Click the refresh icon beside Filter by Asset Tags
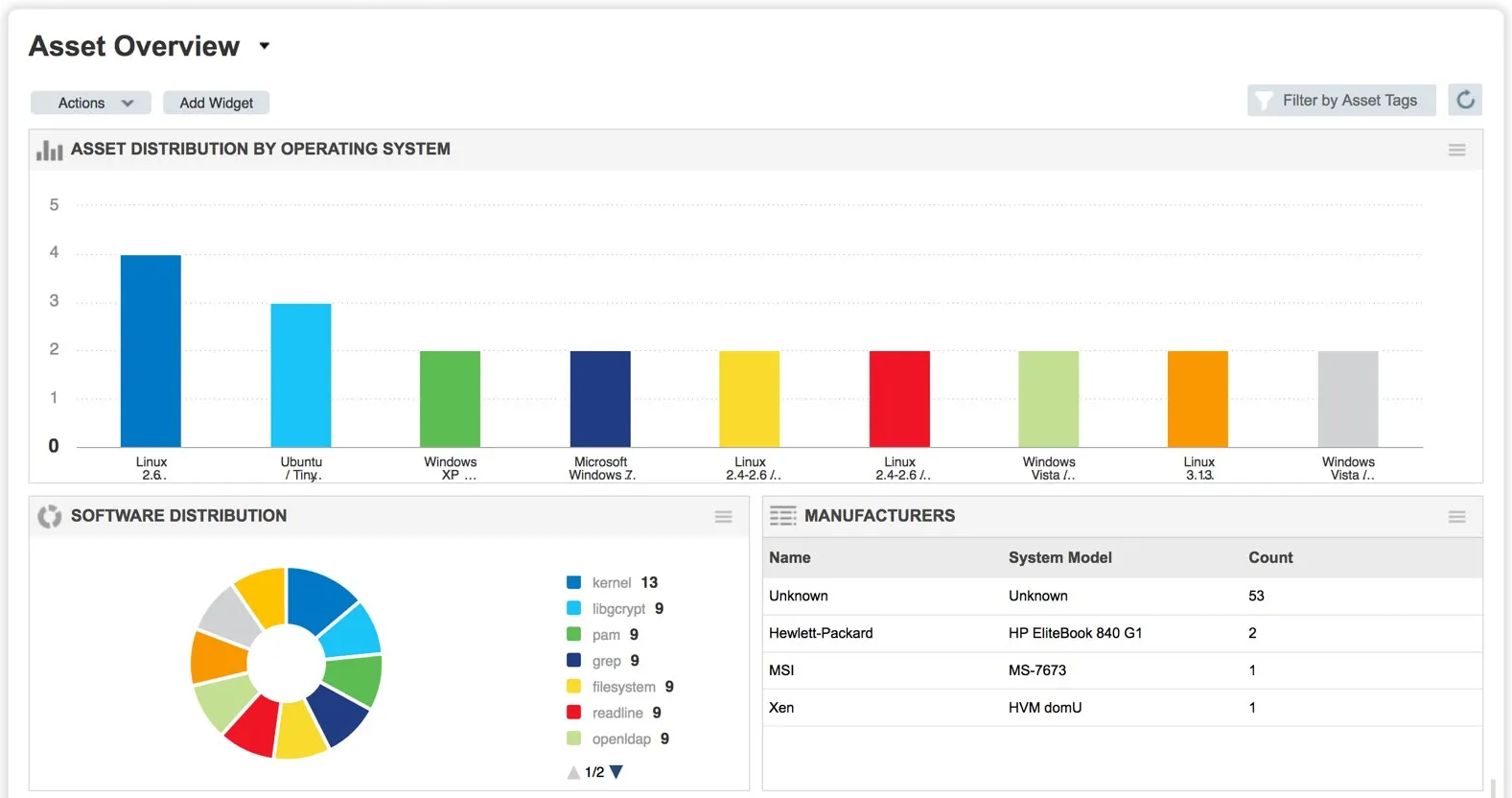 click(1465, 100)
